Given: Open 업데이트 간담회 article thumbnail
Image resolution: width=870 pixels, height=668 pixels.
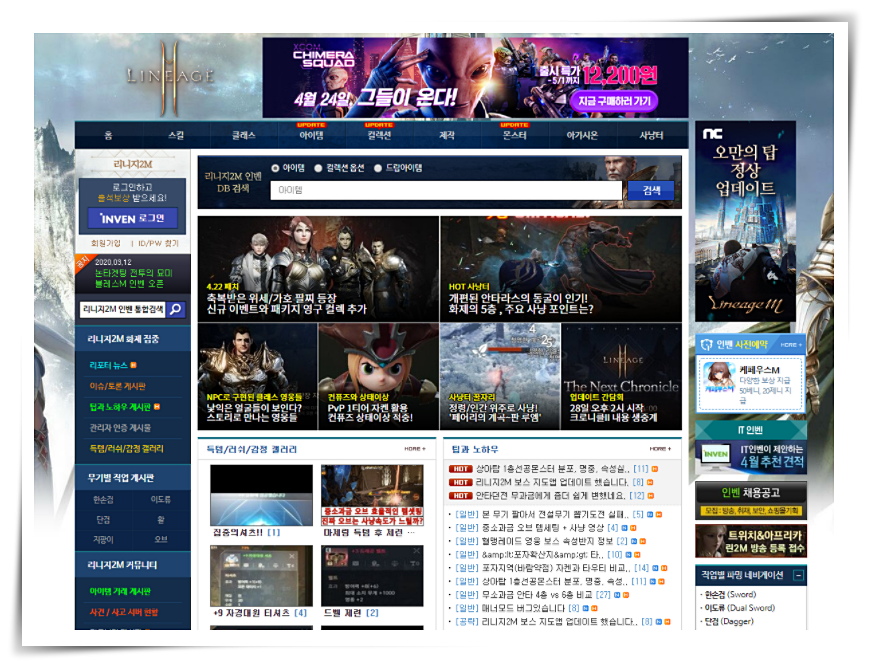Looking at the screenshot, I should [x=621, y=376].
